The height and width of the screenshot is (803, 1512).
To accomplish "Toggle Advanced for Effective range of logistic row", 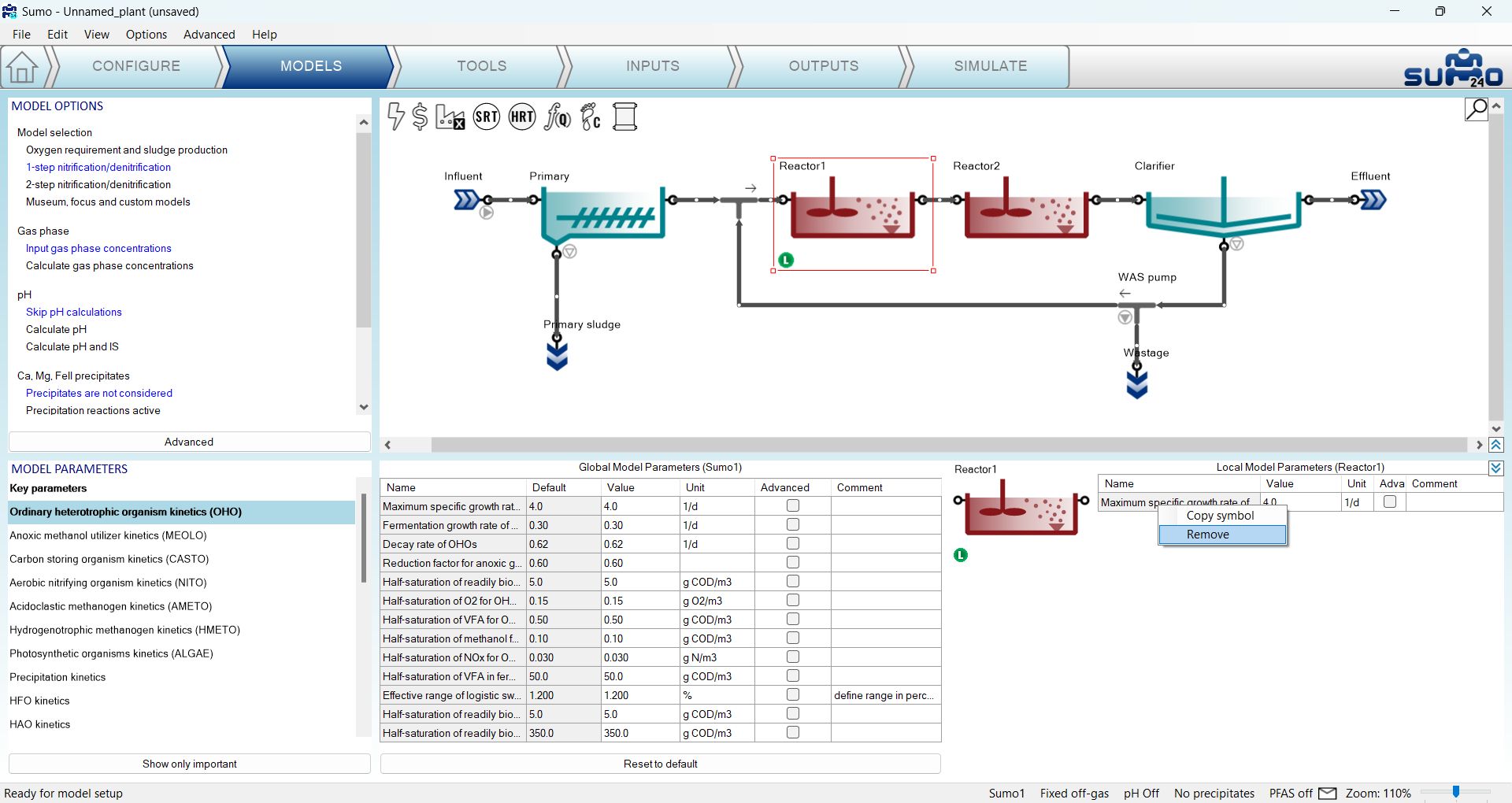I will [x=793, y=695].
